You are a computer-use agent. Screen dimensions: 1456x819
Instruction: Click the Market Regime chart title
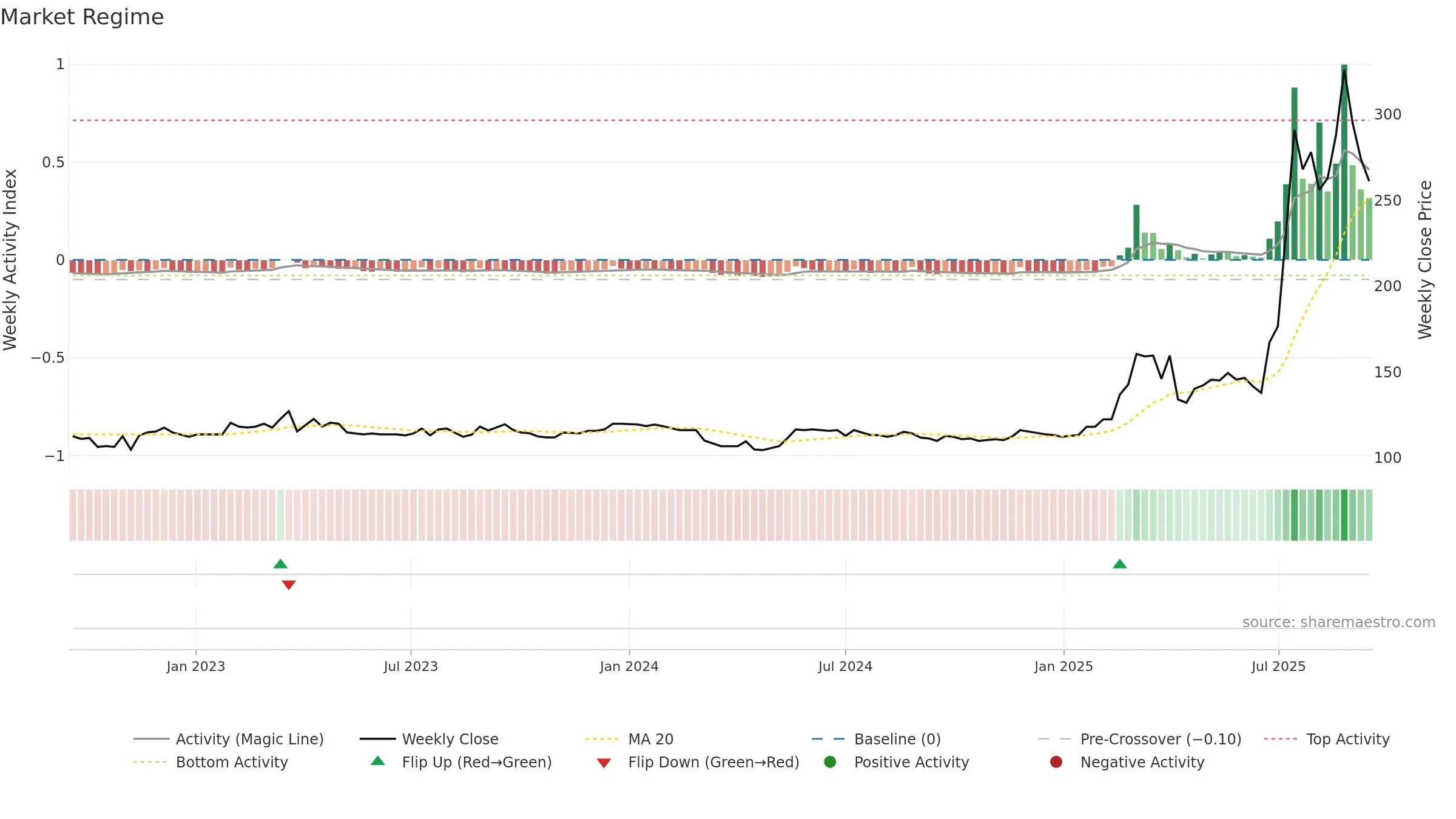(x=82, y=17)
